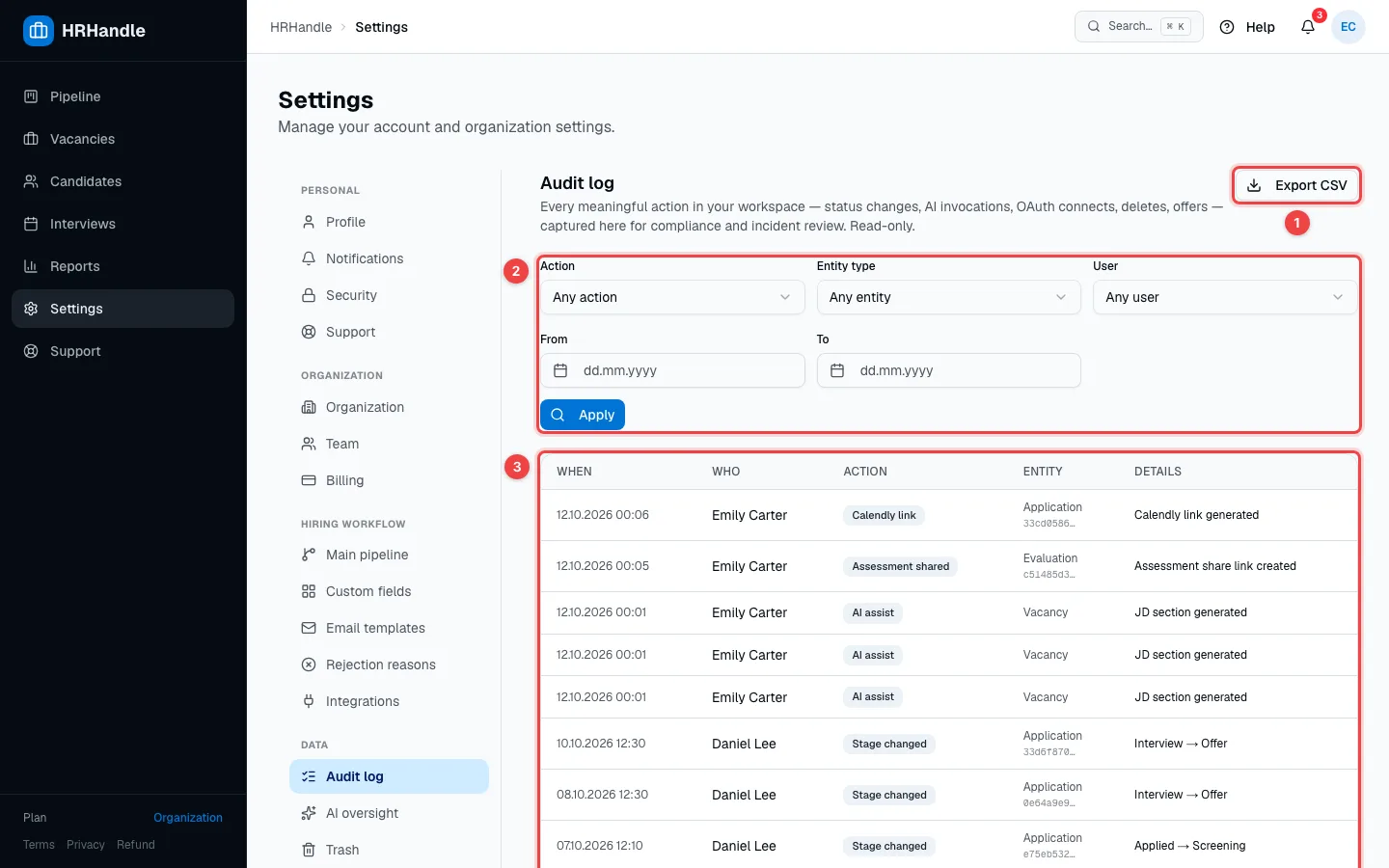Open Interviews from the sidebar
1389x868 pixels.
click(123, 224)
